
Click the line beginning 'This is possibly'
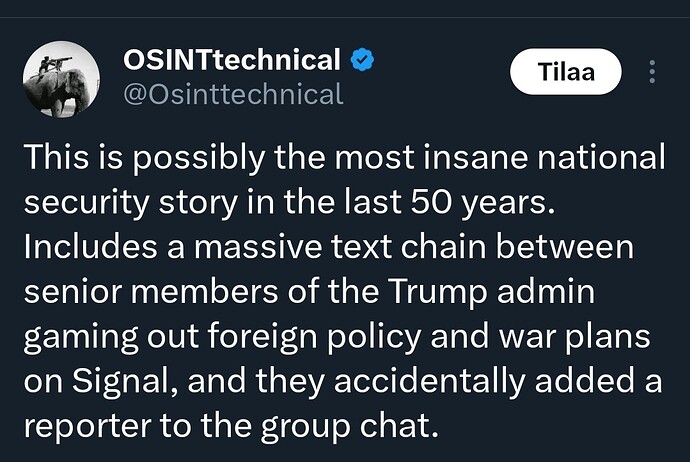[345, 159]
